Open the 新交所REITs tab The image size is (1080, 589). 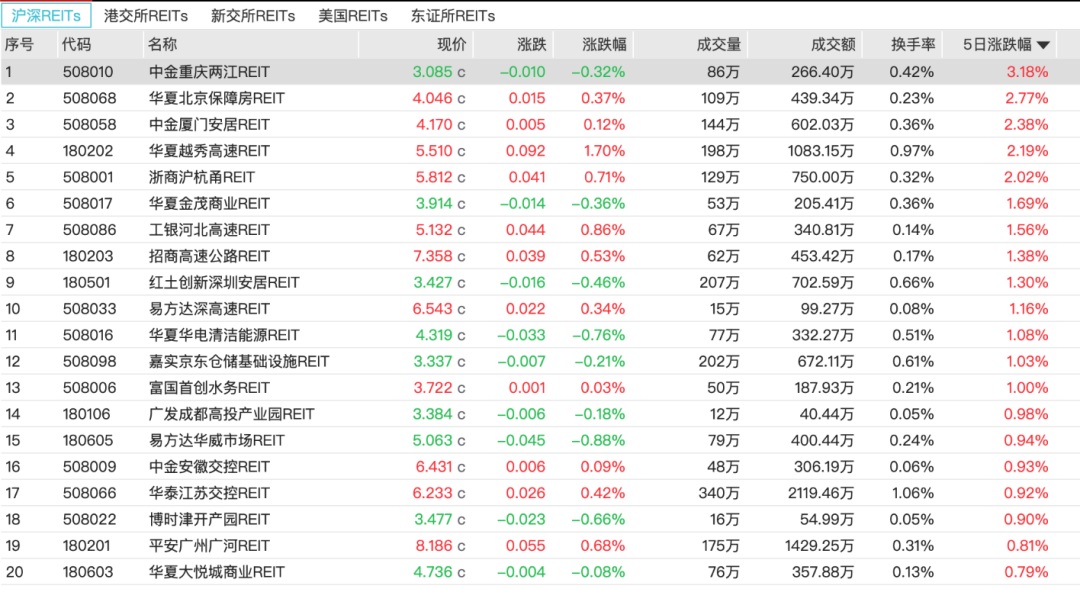(x=253, y=16)
